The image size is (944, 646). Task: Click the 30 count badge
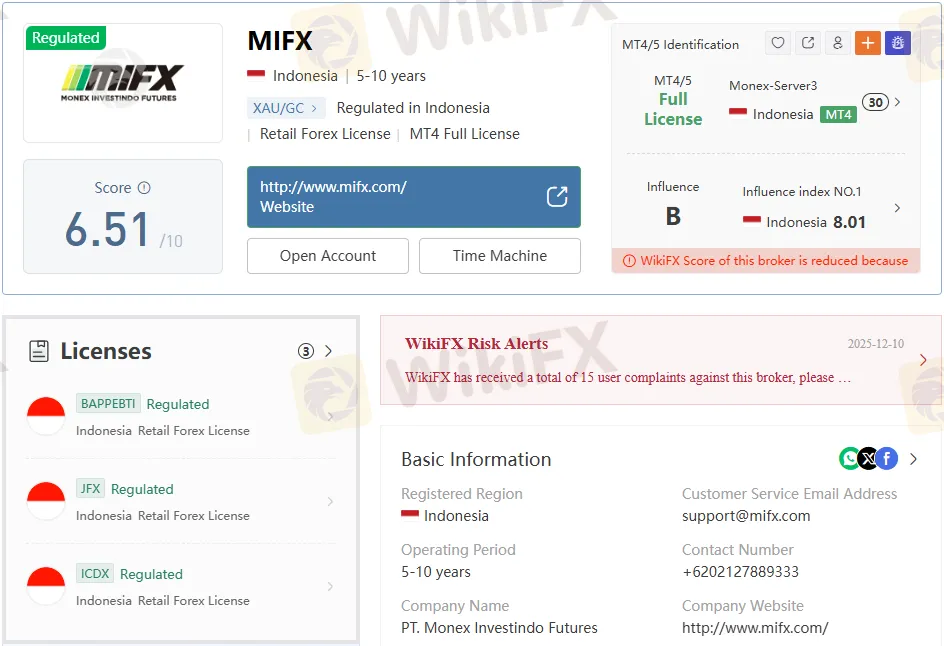point(875,102)
